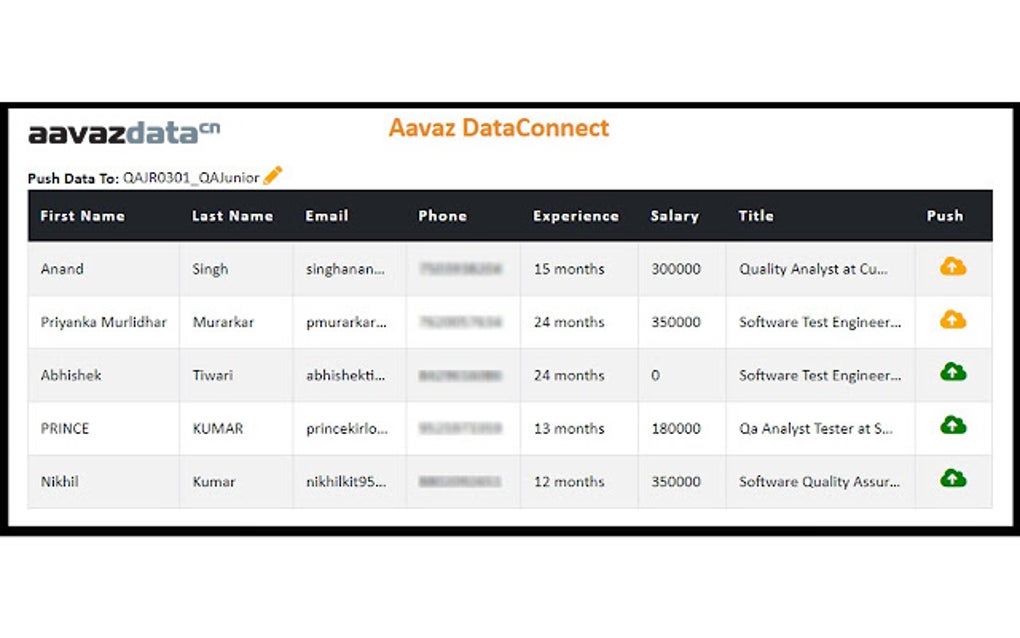Select the Aavaz DataConnect title
1020x638 pixels.
coord(499,127)
